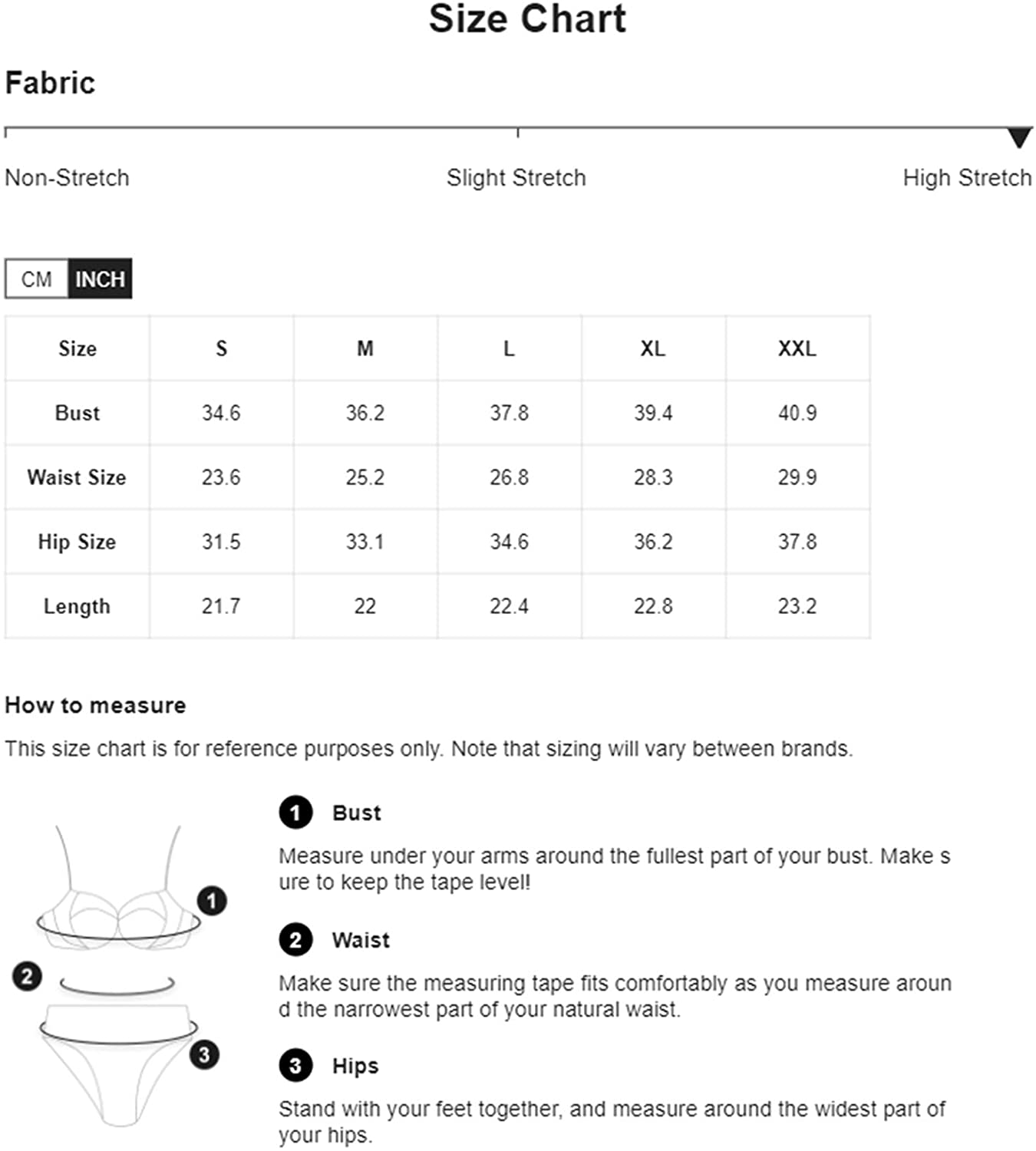Click the Bust value 37.8 for L
The image size is (1036, 1151).
click(510, 413)
